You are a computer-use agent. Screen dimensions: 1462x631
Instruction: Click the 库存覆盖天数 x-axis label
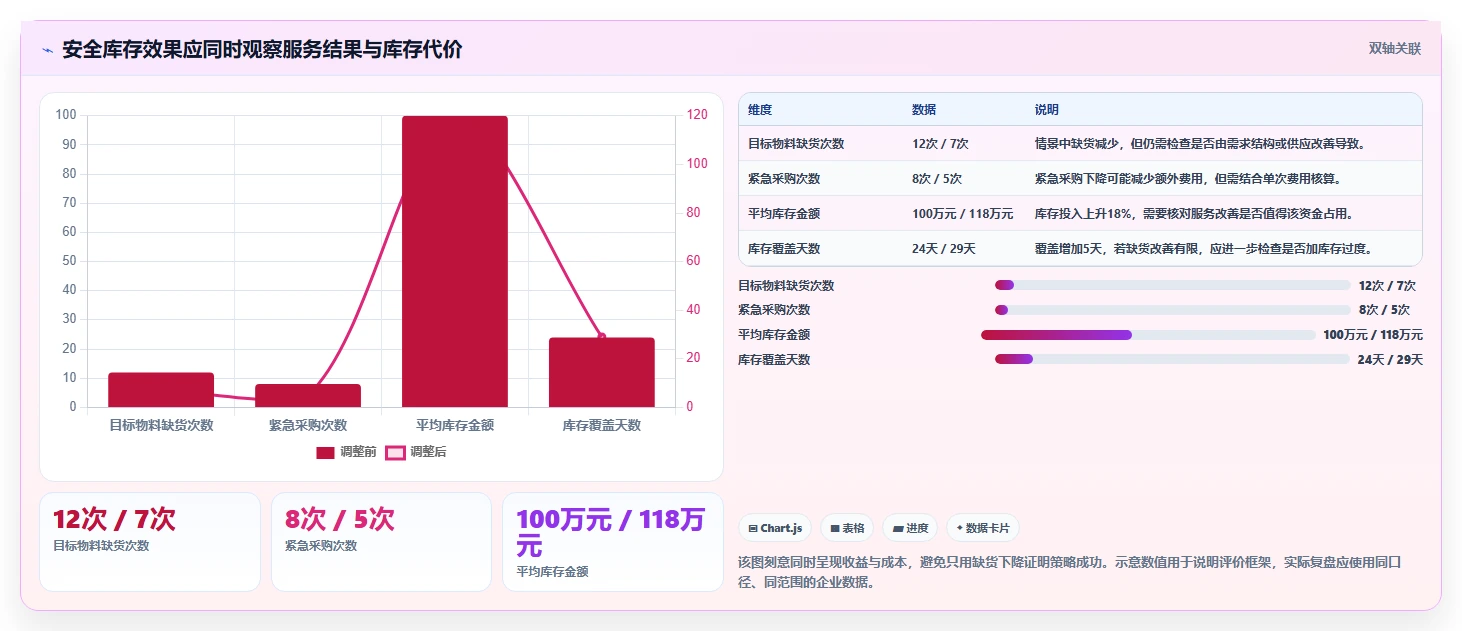coord(602,425)
